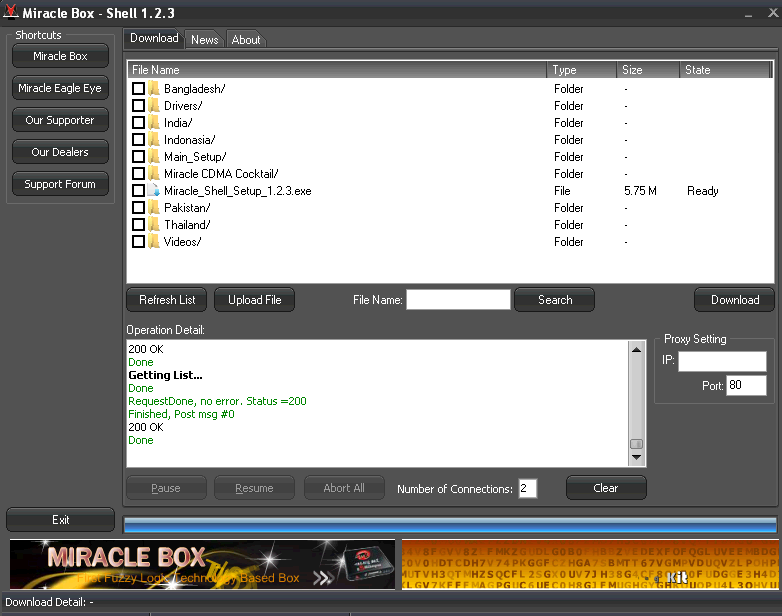The image size is (782, 616).
Task: Focus the Proxy Port field
Action: coord(746,385)
